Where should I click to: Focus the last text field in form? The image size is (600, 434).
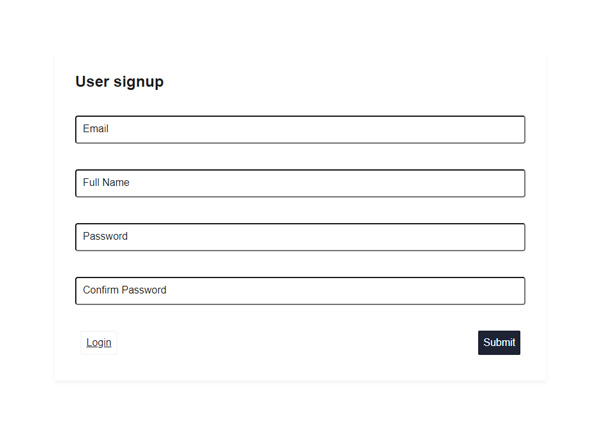(300, 291)
